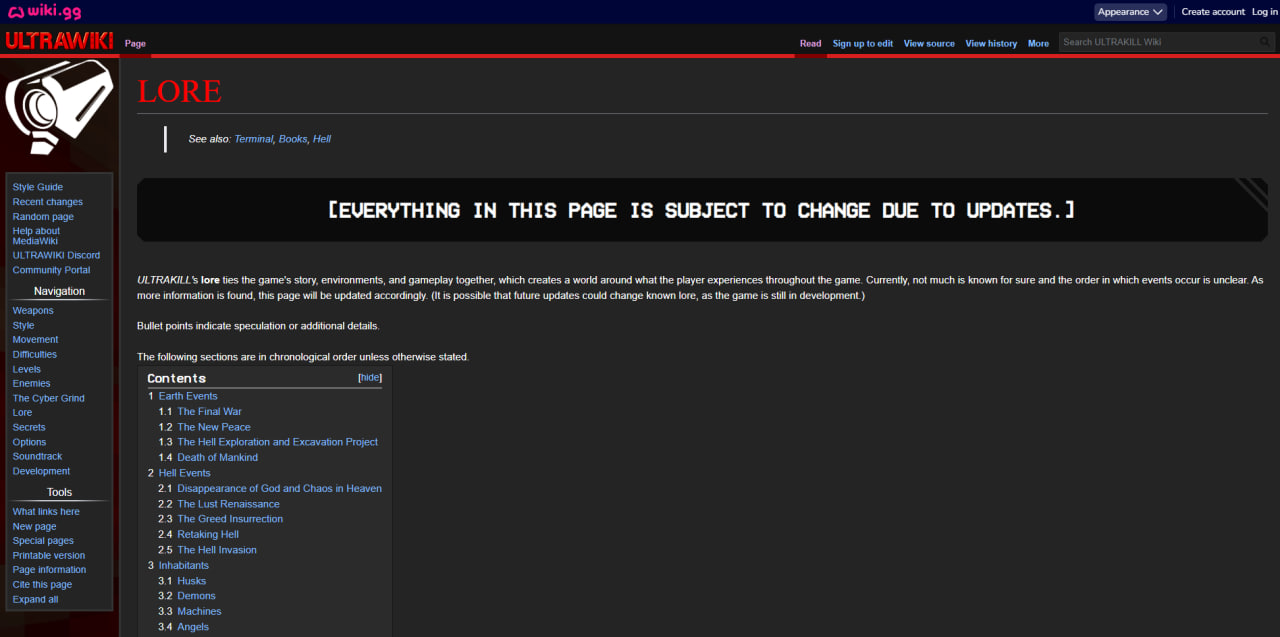Click the camera robot wiki image

click(59, 108)
